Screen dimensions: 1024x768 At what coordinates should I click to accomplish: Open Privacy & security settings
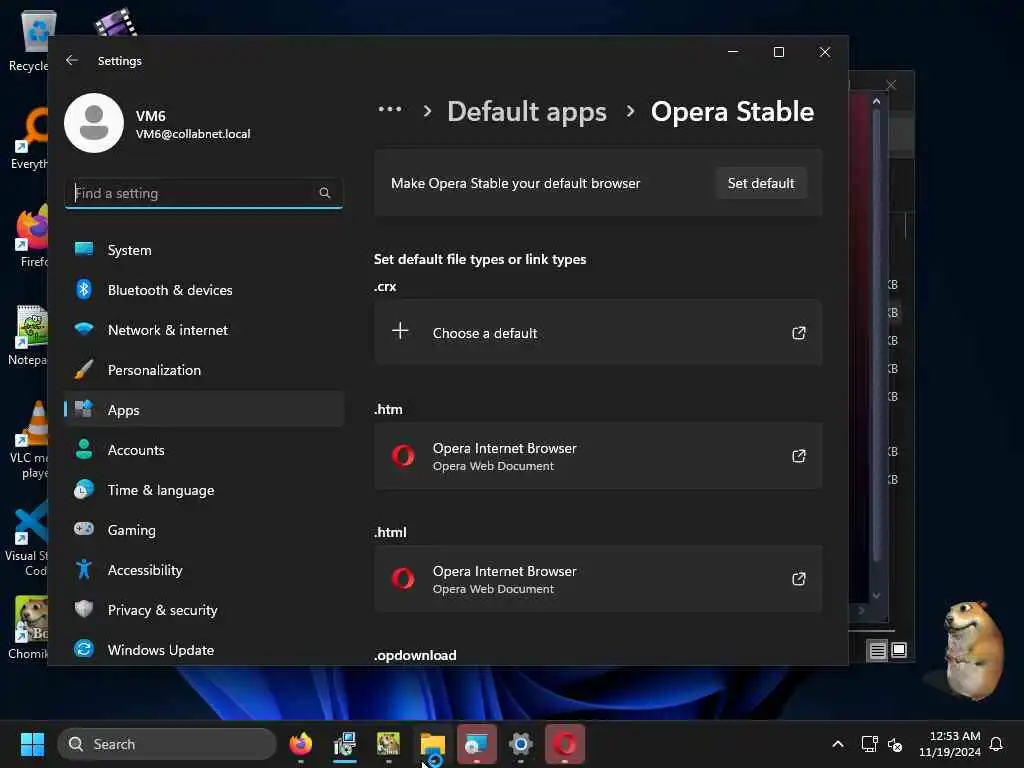click(204, 610)
